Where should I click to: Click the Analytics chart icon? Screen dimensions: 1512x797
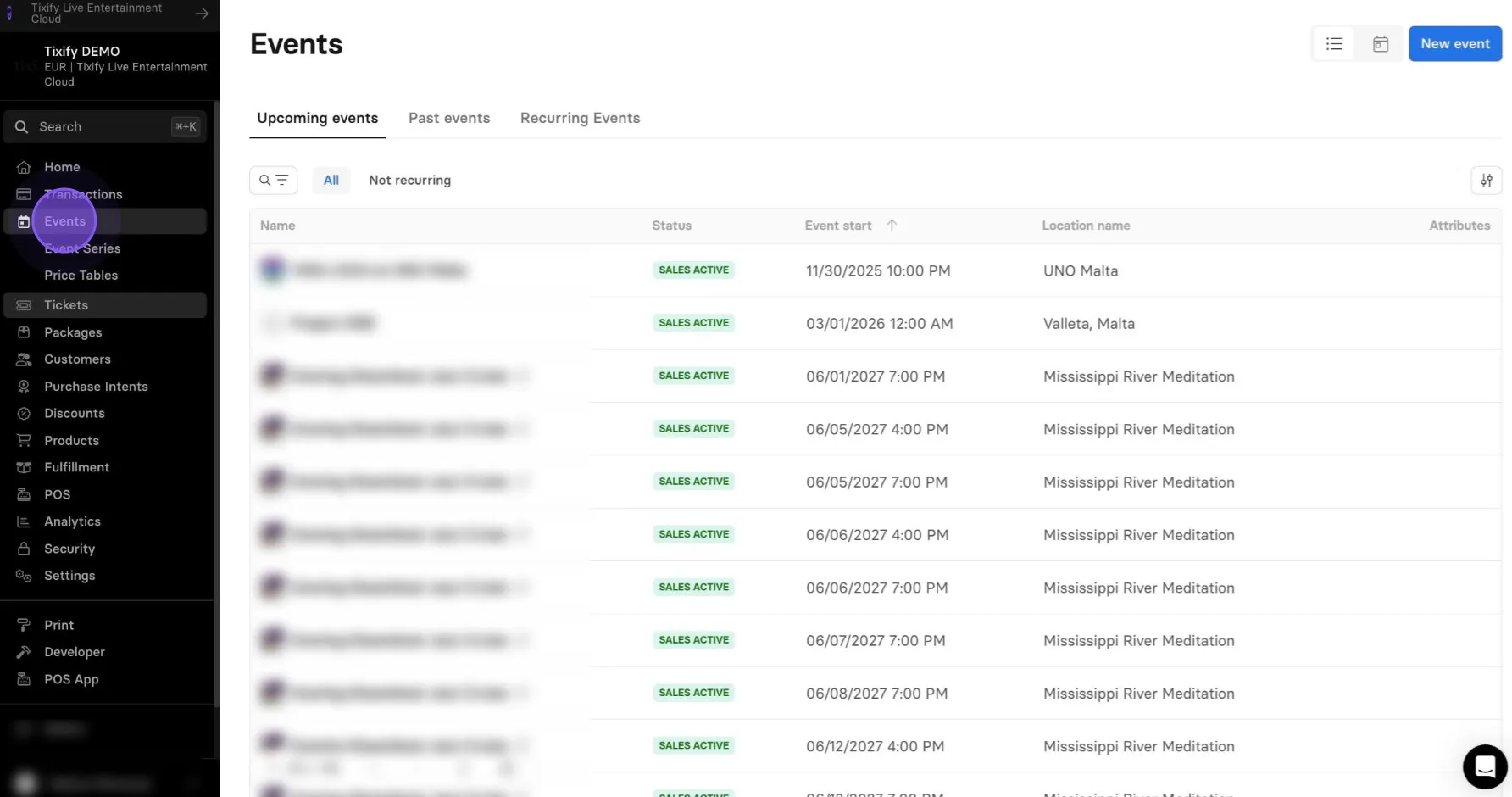click(x=24, y=521)
